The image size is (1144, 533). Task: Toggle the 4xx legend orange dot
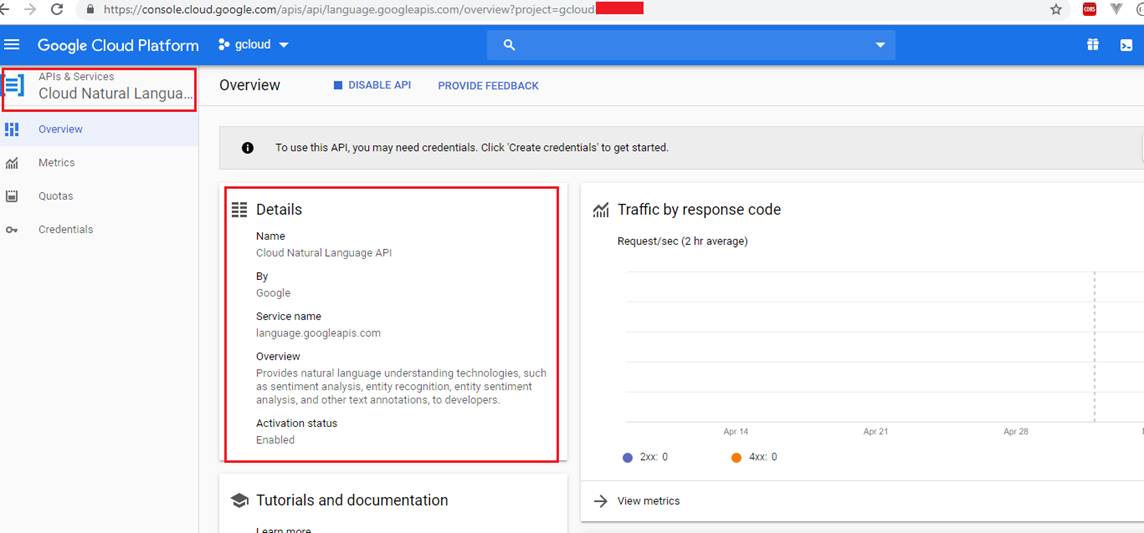(736, 458)
